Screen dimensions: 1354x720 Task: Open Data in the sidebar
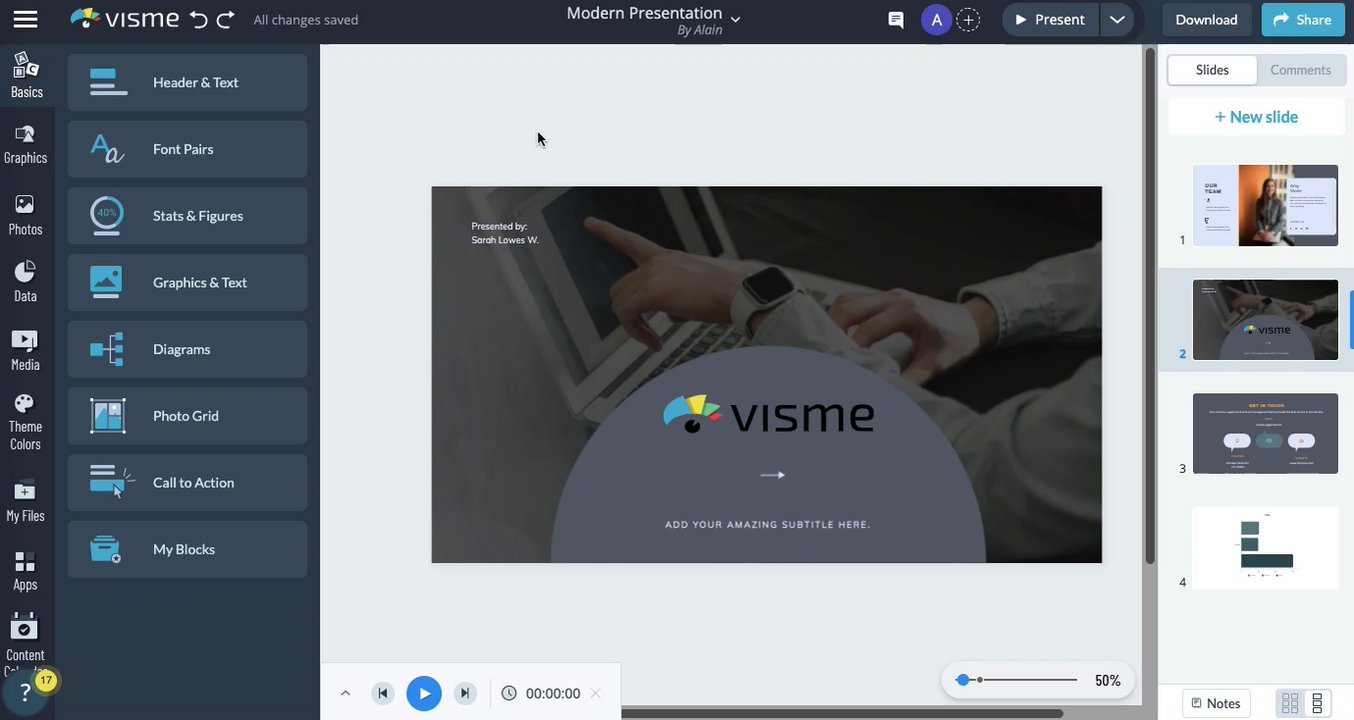[26, 282]
